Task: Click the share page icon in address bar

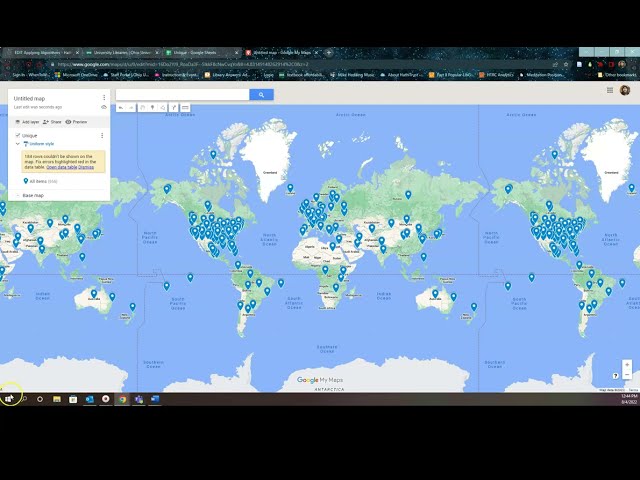Action: [555, 64]
